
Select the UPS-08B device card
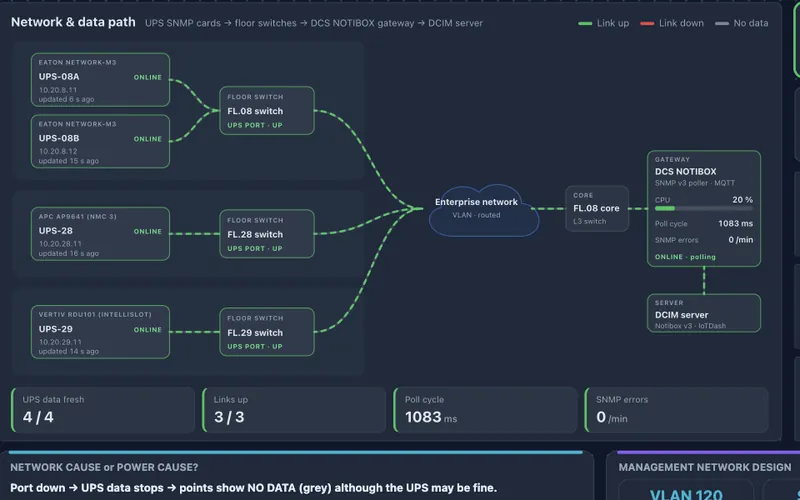(101, 141)
